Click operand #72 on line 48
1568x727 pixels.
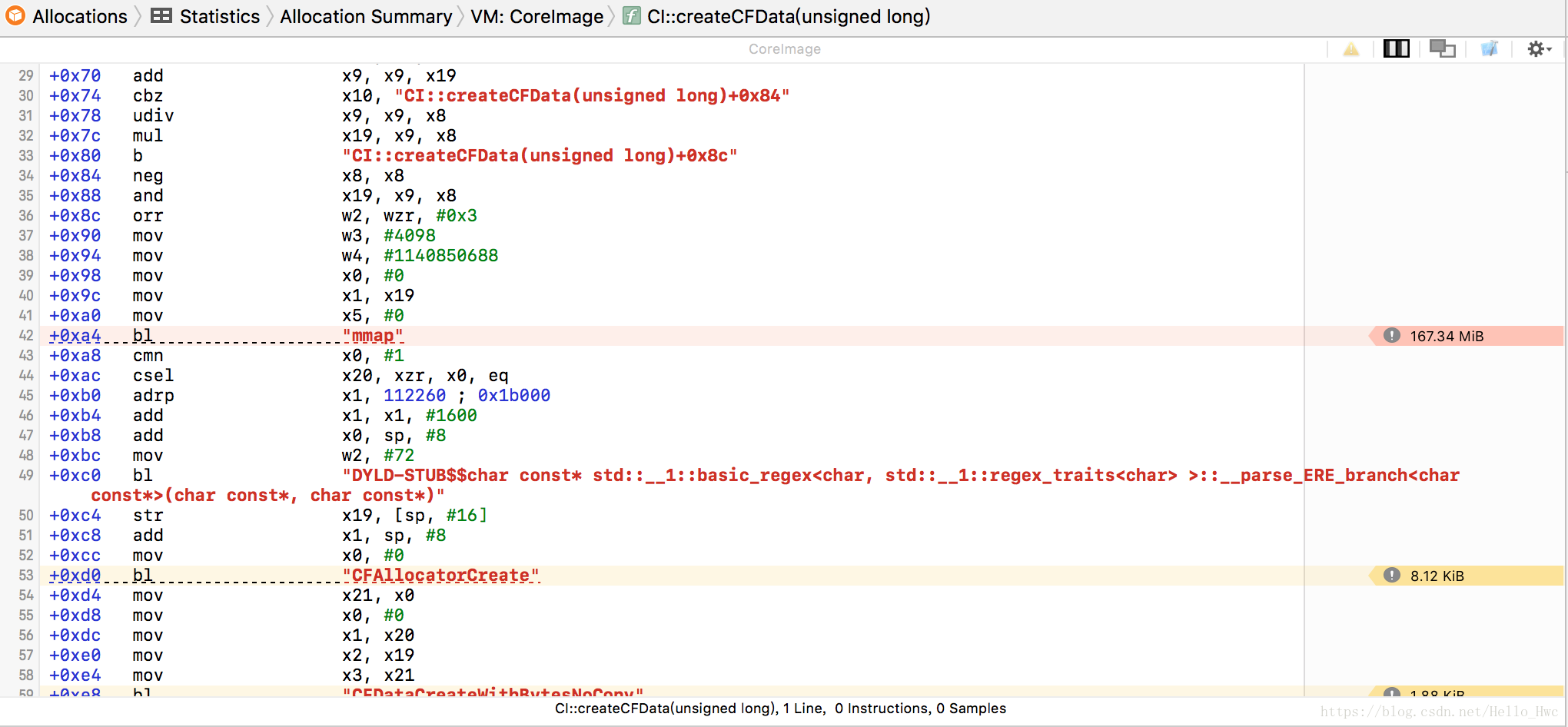click(x=399, y=456)
